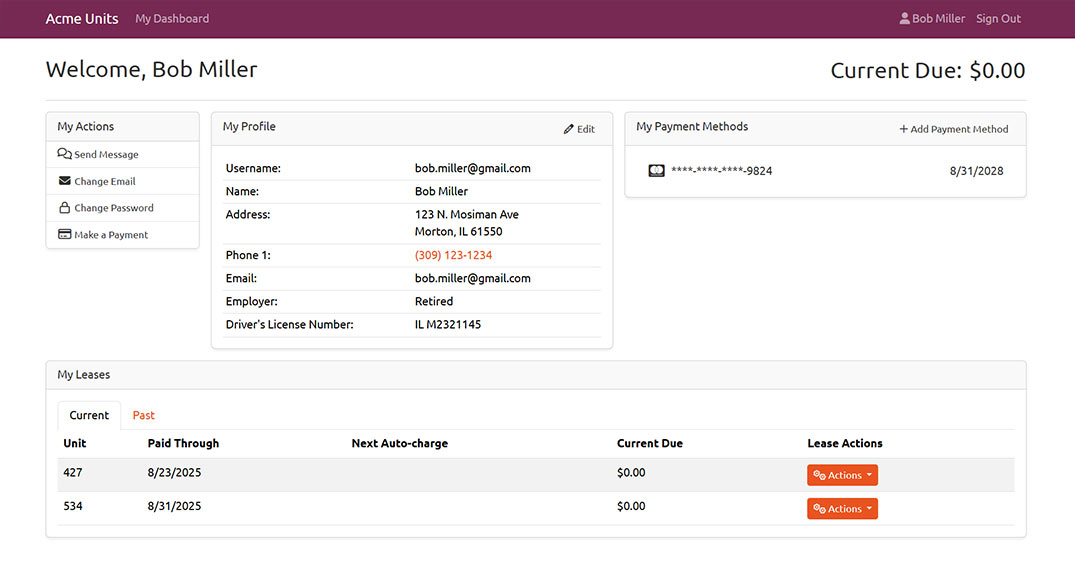Click the phone number (309) 123-1234
Image resolution: width=1075 pixels, height=570 pixels.
pyautogui.click(x=453, y=255)
